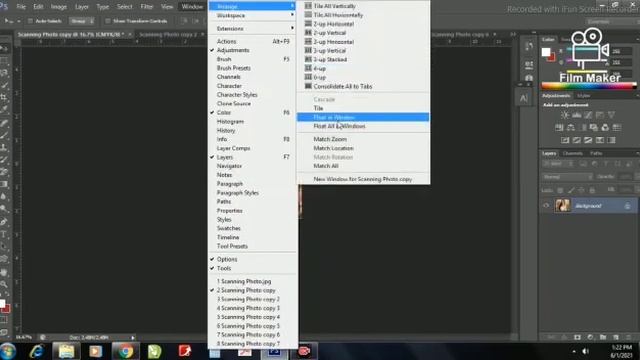Screen dimensions: 640x360
Task: Add a Hue/Saturation adjustment
Action: 559,128
